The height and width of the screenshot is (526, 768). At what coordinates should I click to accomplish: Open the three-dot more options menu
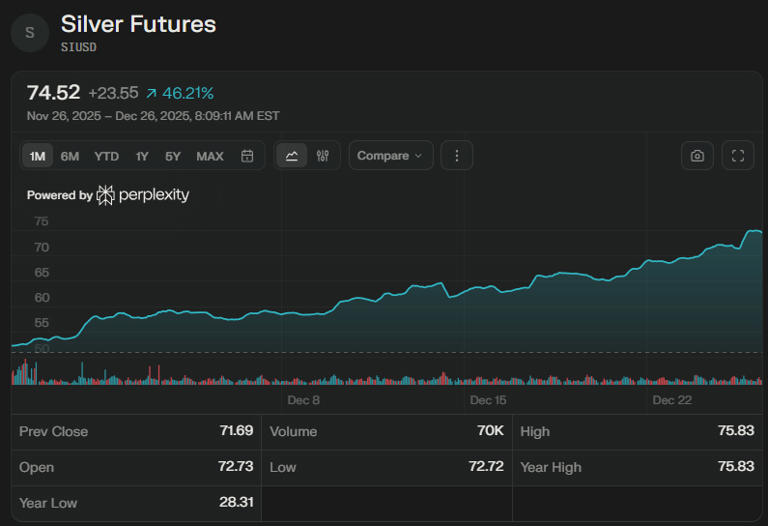click(x=457, y=156)
